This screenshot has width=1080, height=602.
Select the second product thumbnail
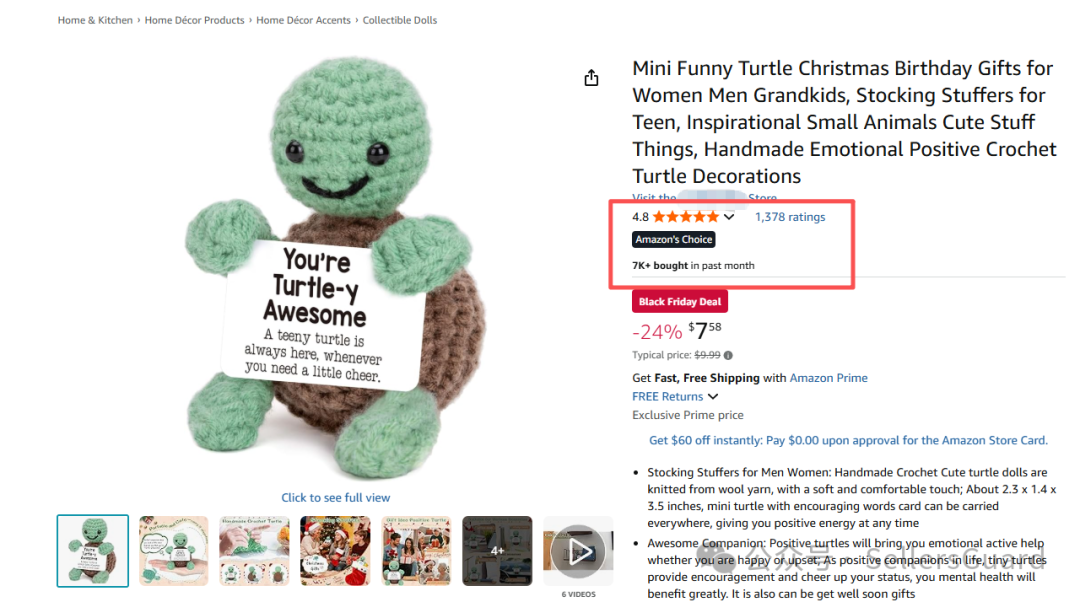174,551
